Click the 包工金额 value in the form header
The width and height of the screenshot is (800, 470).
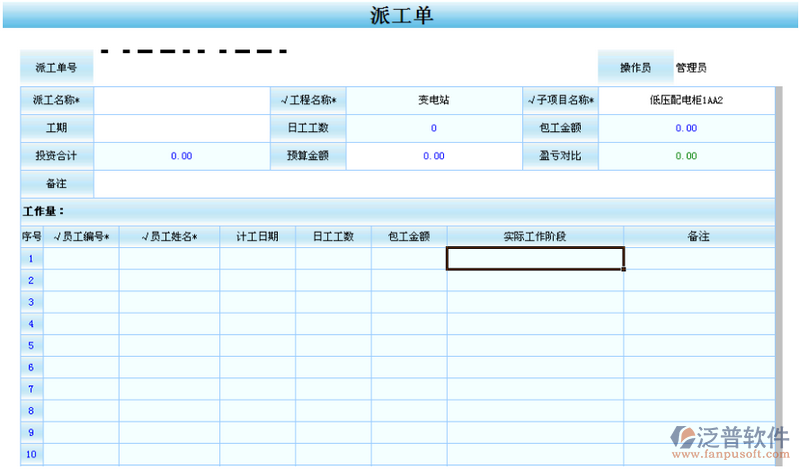[x=686, y=128]
